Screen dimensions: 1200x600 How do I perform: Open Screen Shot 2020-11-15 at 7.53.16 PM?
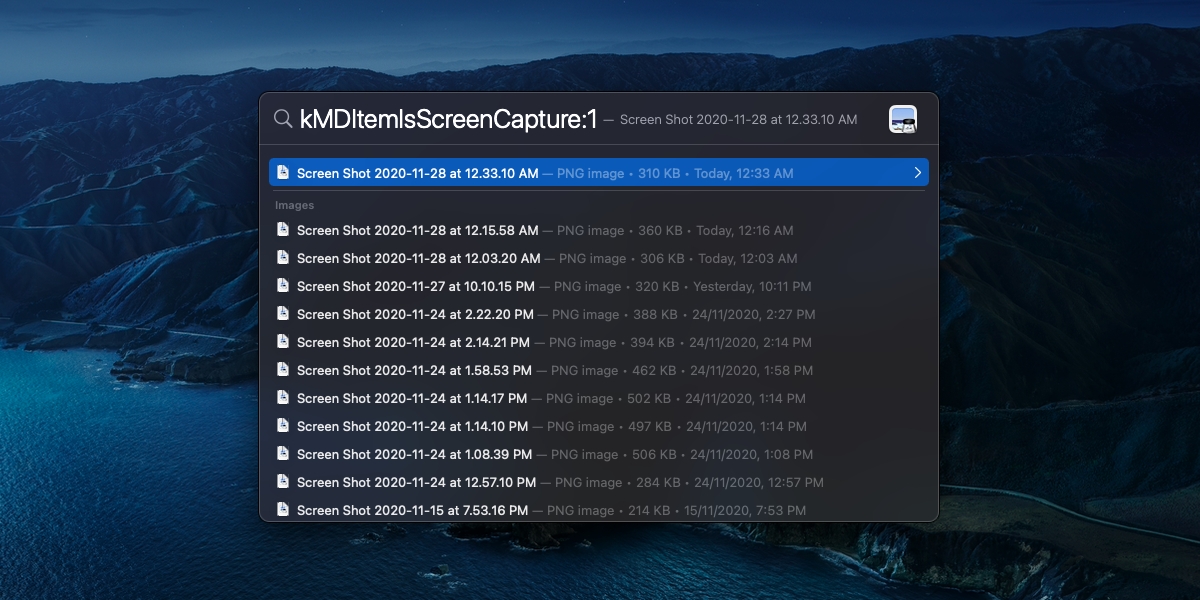pos(599,510)
